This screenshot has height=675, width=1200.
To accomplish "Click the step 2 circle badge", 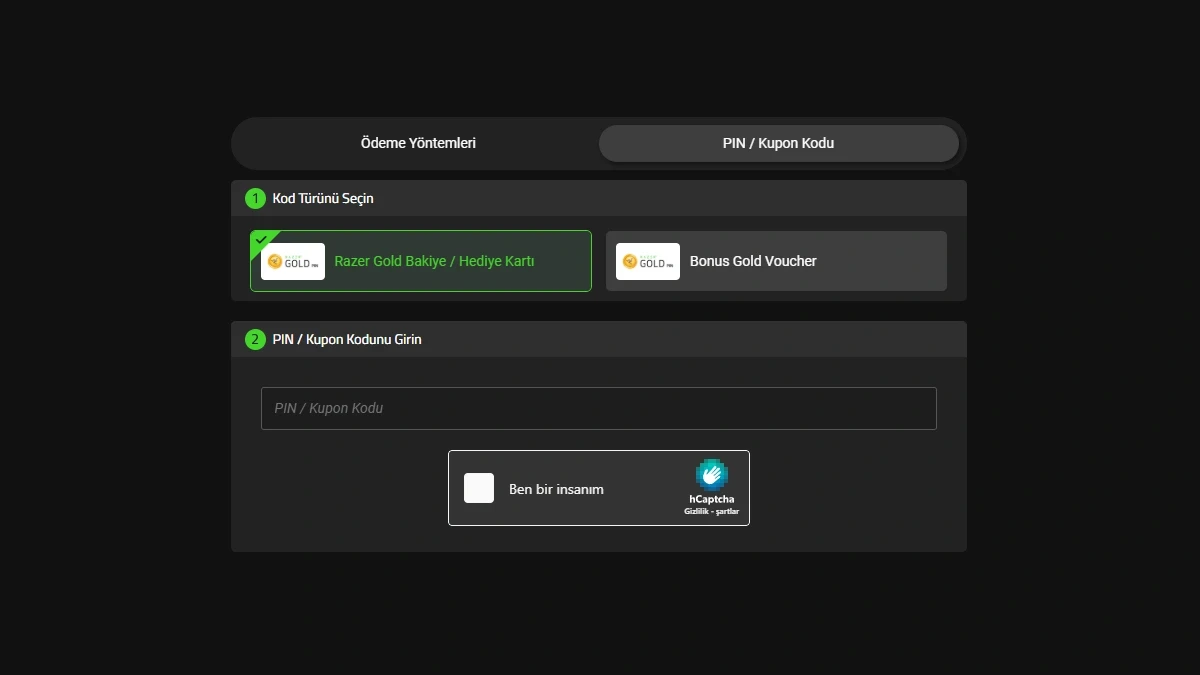I will [x=254, y=339].
